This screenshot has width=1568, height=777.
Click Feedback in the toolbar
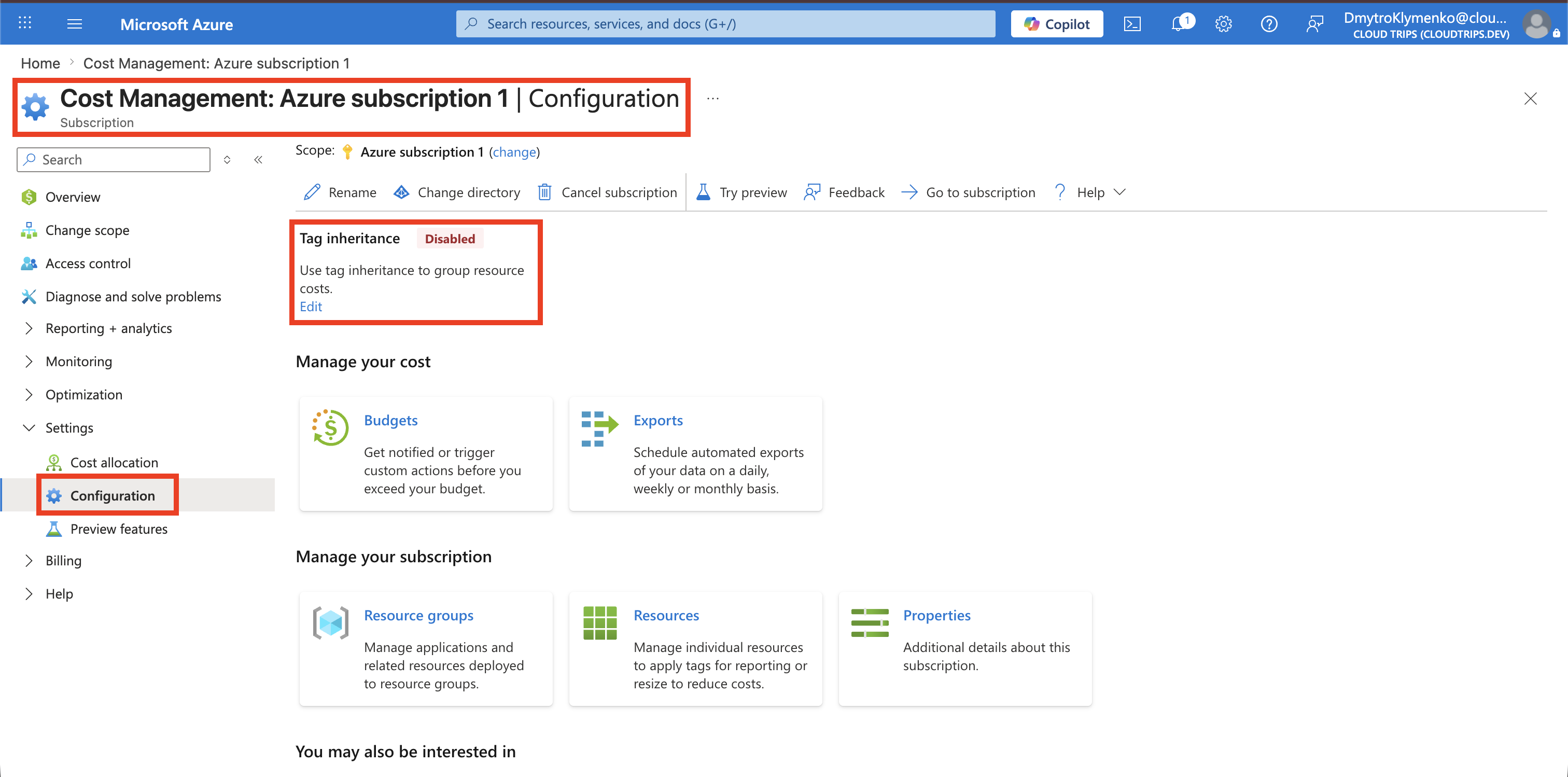point(844,192)
